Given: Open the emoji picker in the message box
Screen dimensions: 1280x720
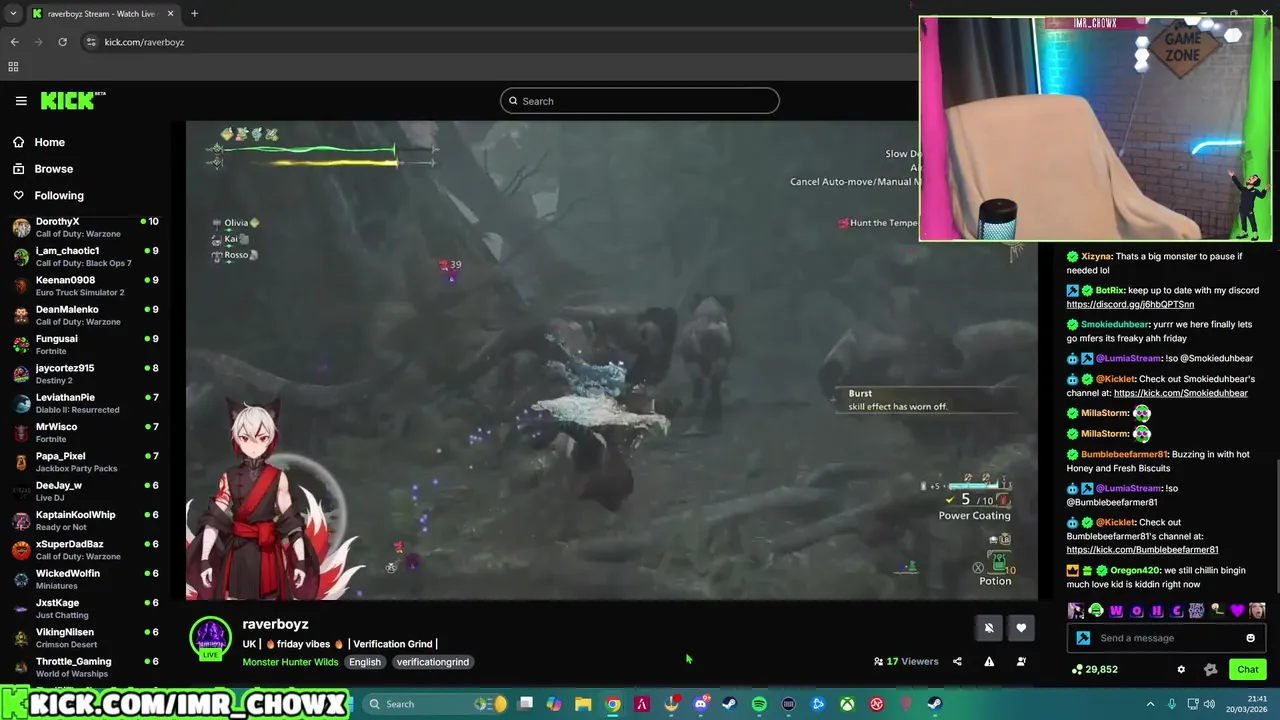Looking at the screenshot, I should pos(1250,638).
